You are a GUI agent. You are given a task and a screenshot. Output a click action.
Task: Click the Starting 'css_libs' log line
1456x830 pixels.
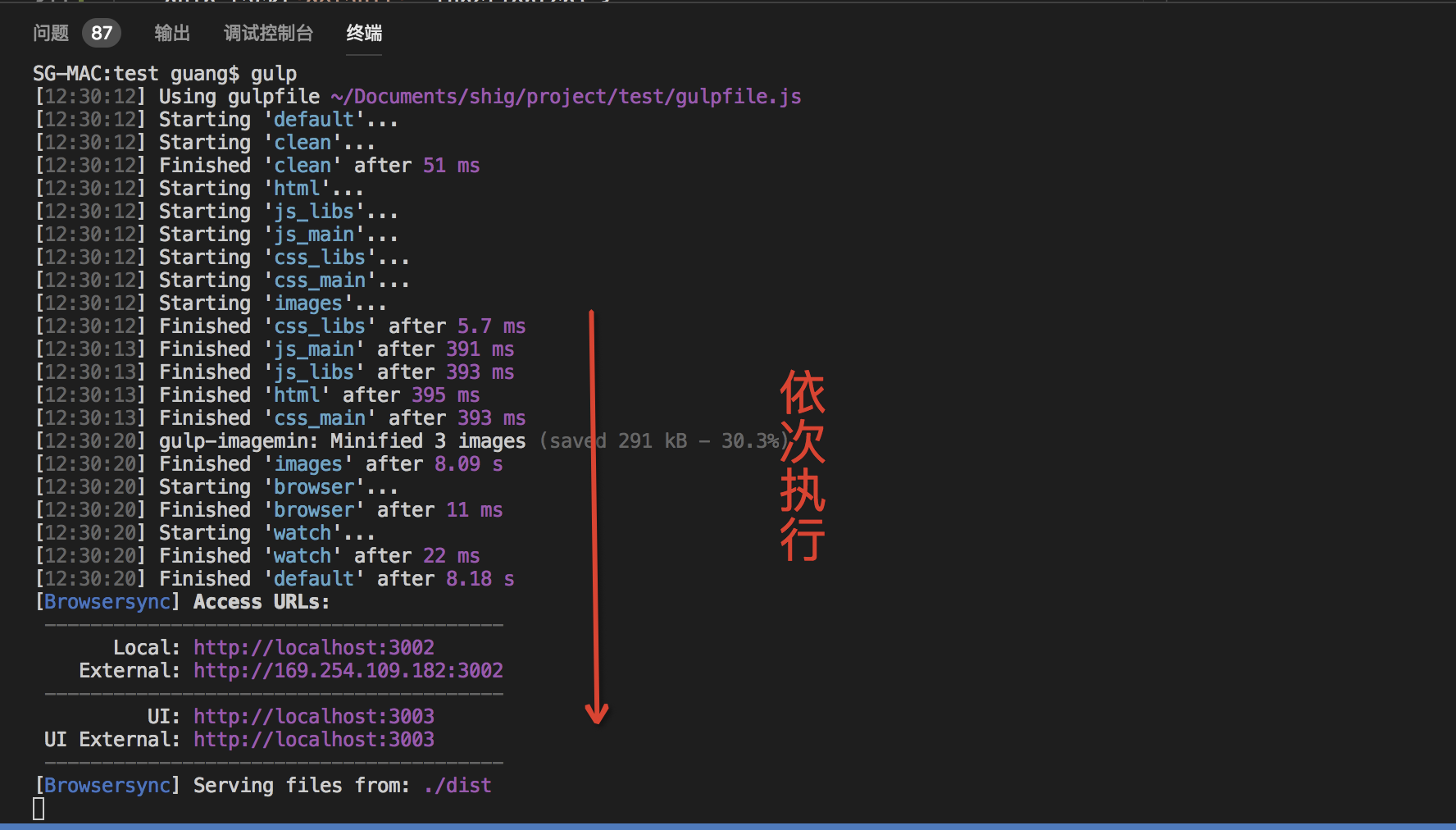click(x=222, y=258)
